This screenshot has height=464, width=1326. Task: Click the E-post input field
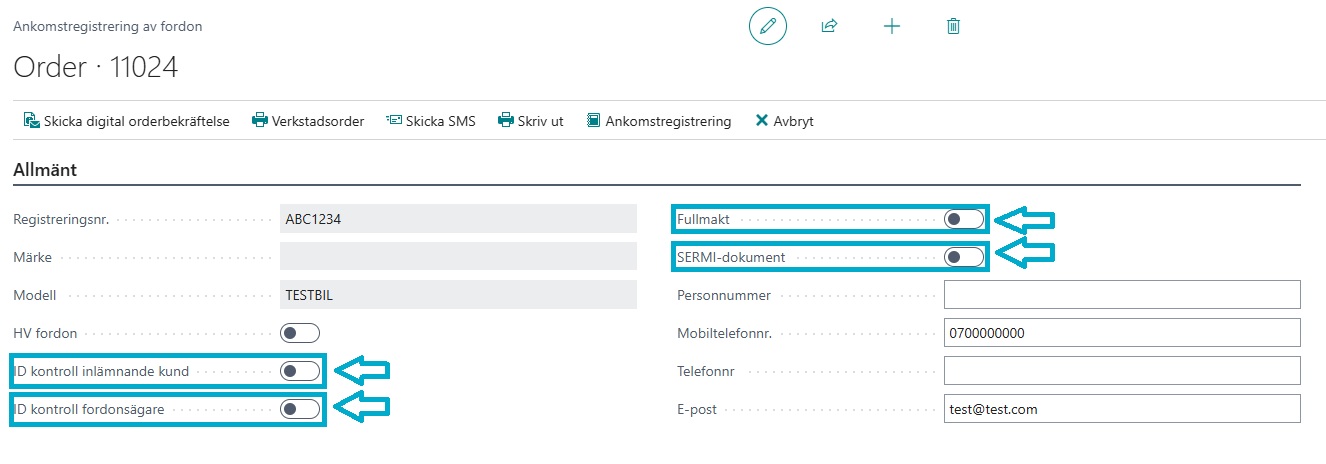pos(1121,409)
